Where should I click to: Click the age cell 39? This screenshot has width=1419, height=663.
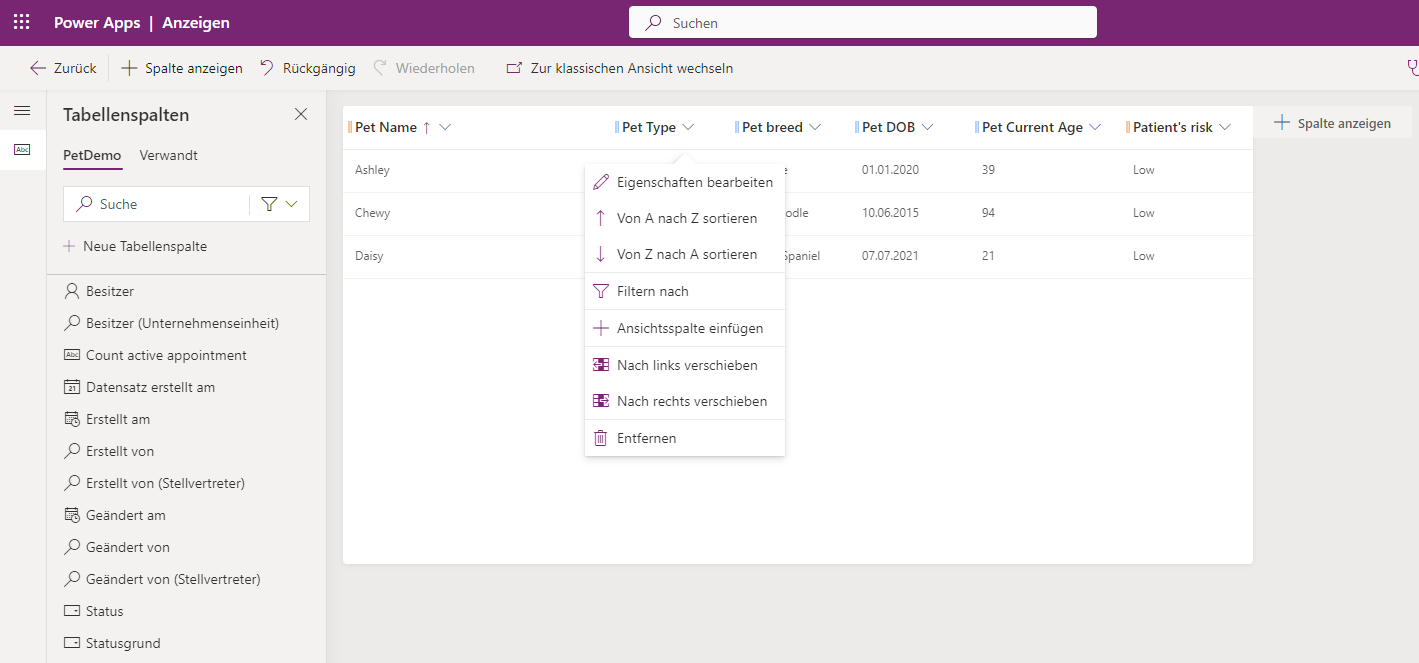[988, 170]
